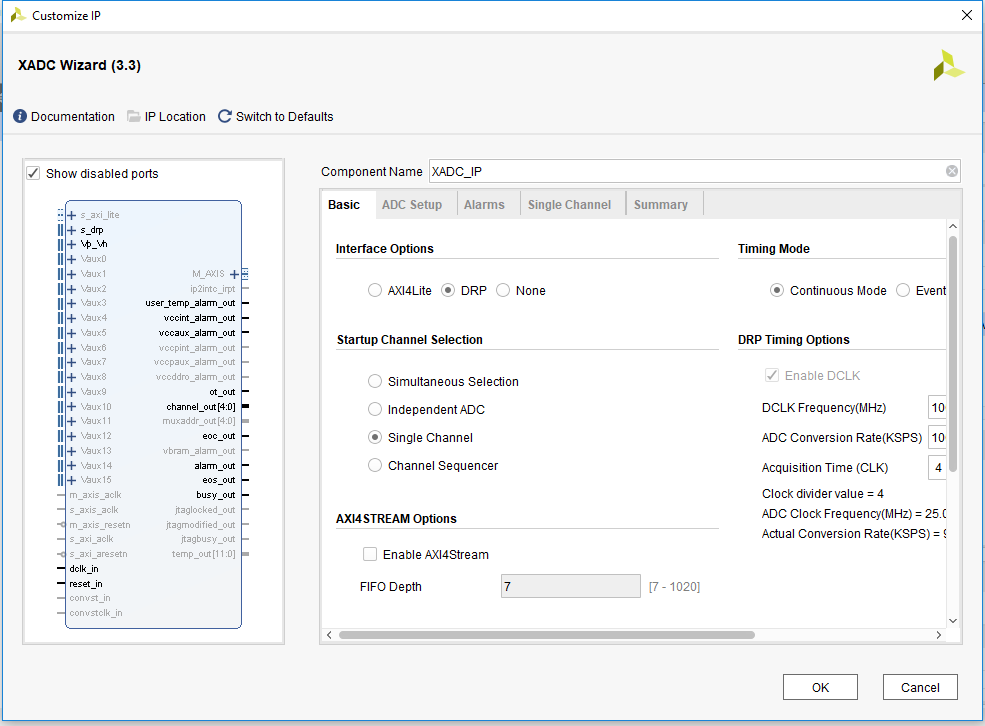Click the eoc_out port label

[219, 436]
